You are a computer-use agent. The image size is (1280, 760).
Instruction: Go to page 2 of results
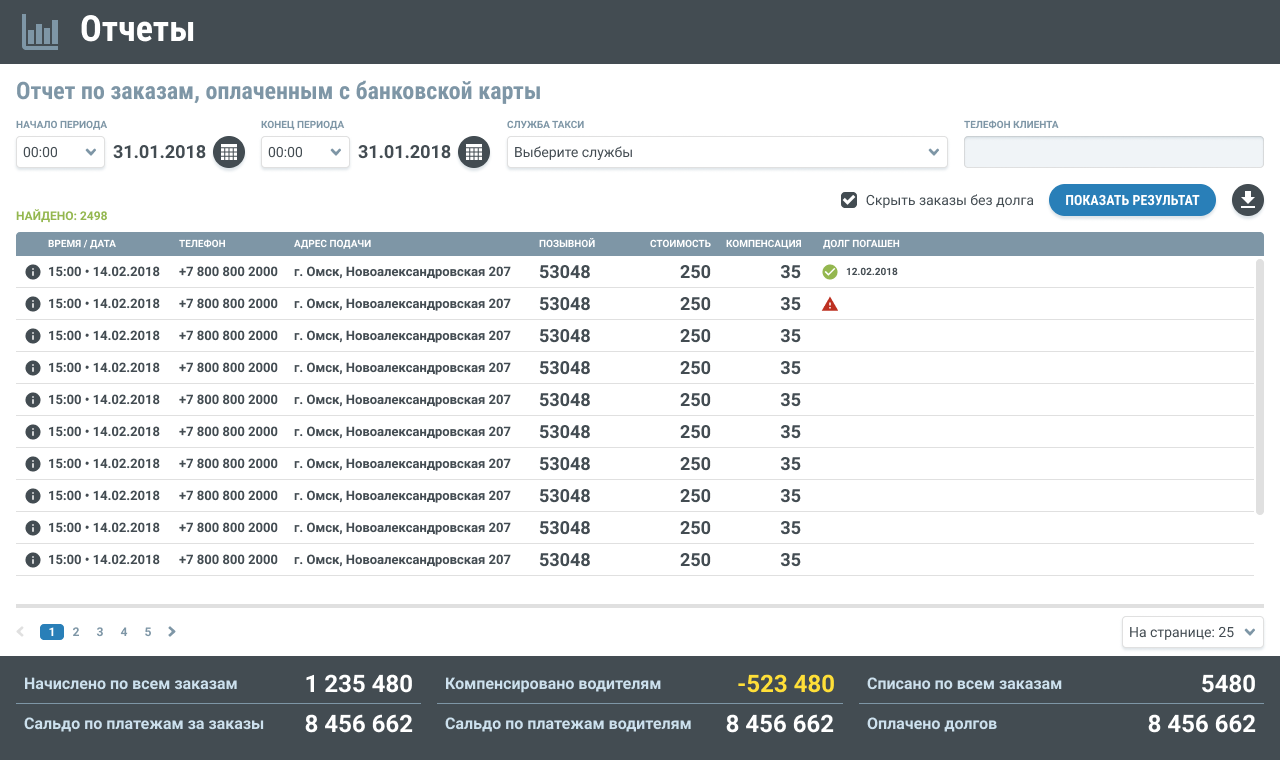76,632
